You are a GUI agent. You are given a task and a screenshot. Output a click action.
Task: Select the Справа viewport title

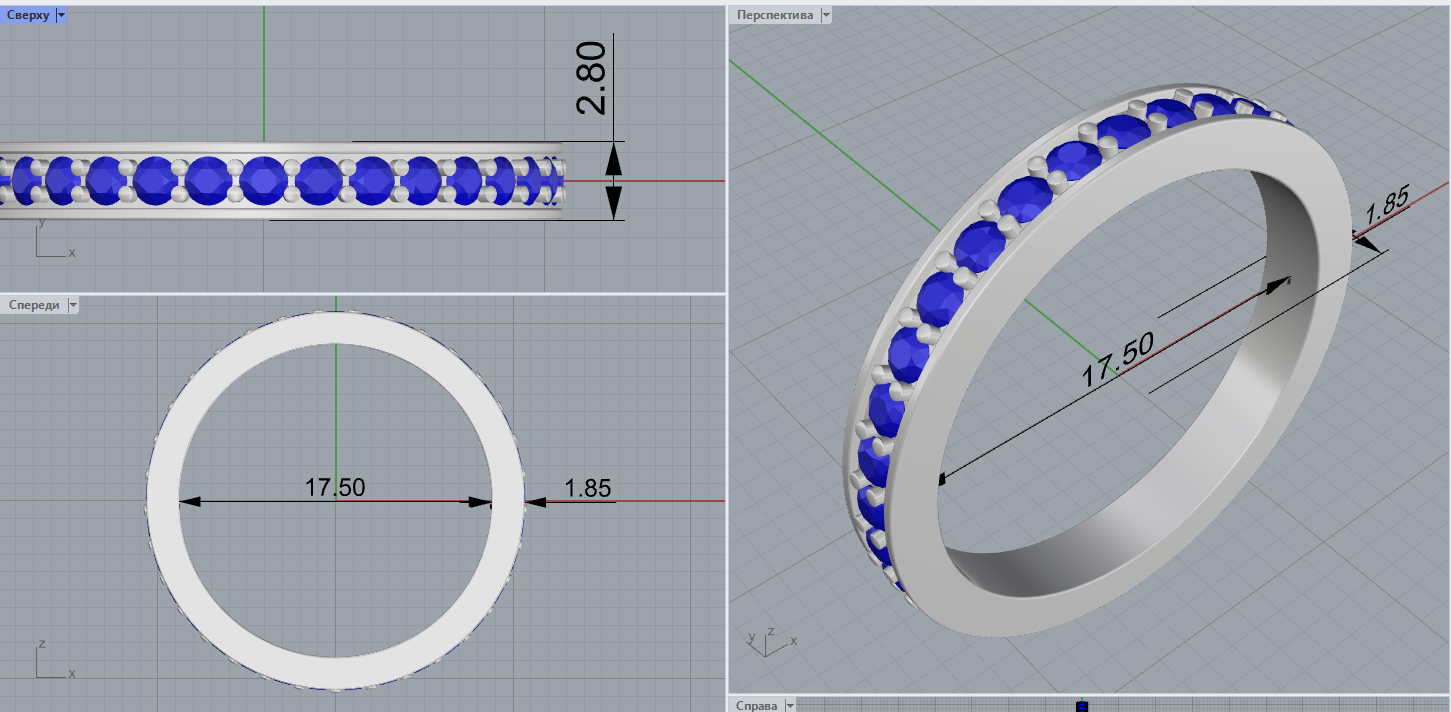[x=756, y=706]
